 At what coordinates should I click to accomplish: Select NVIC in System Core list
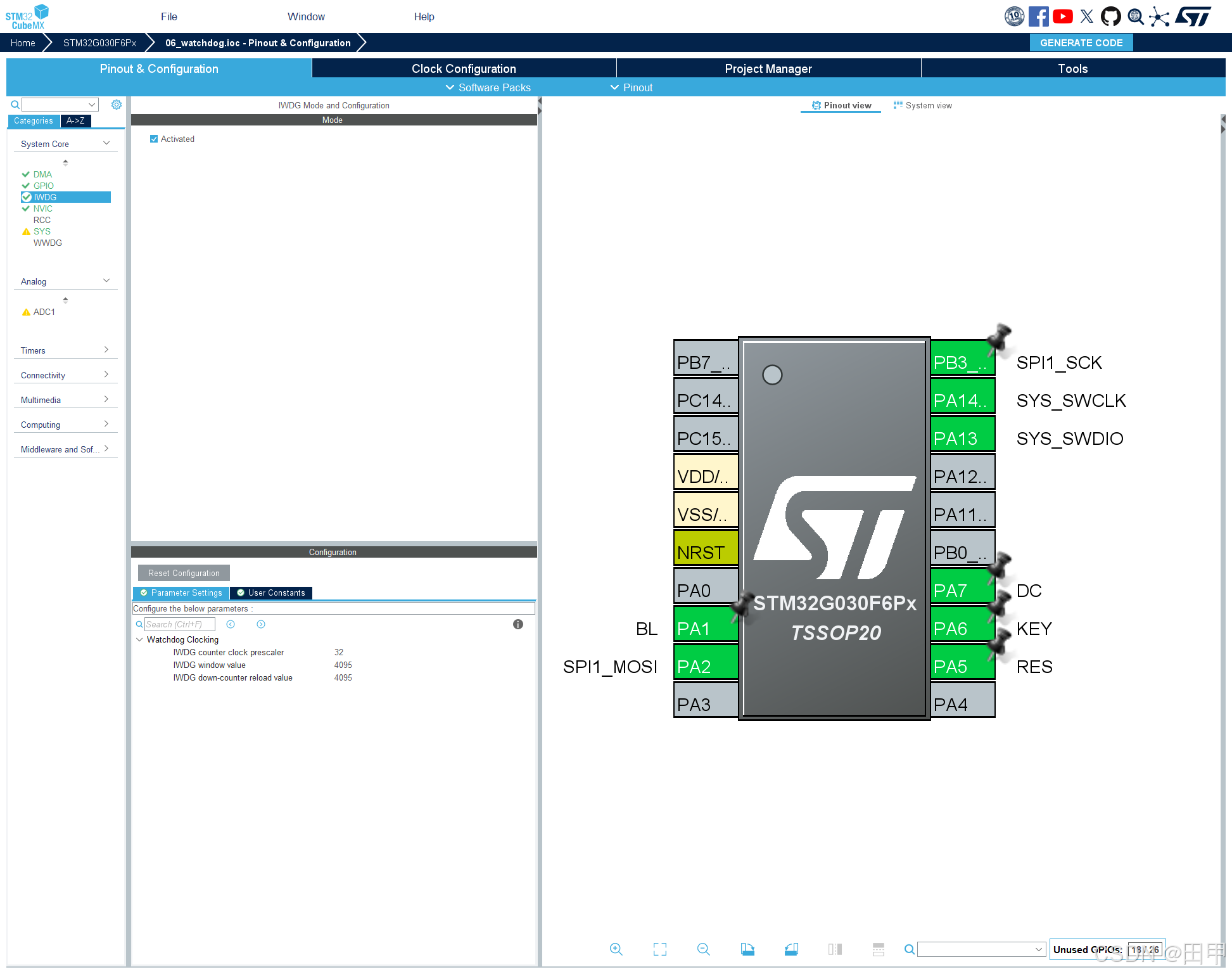point(42,208)
